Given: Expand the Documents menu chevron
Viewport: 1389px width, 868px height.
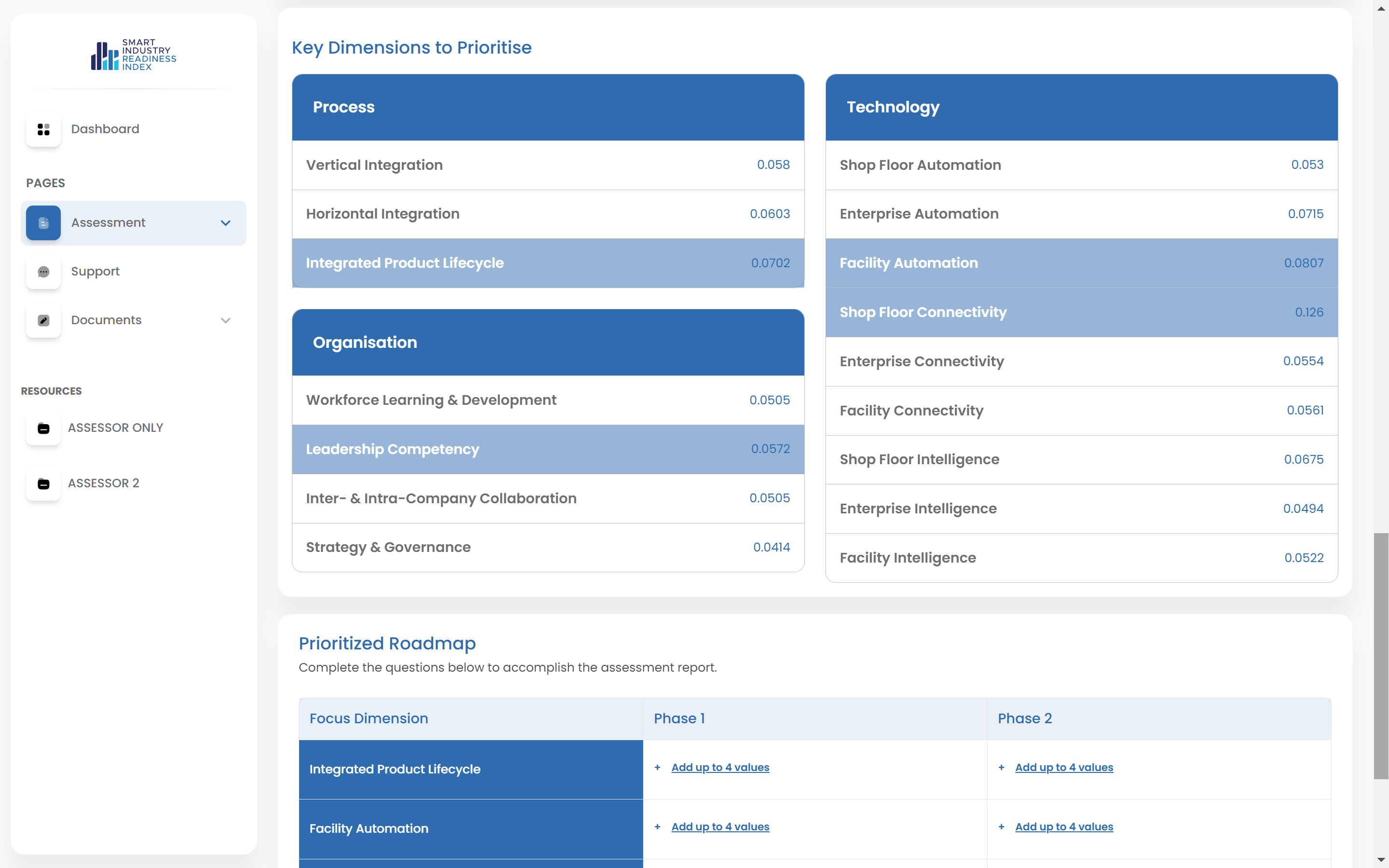Looking at the screenshot, I should click(226, 320).
